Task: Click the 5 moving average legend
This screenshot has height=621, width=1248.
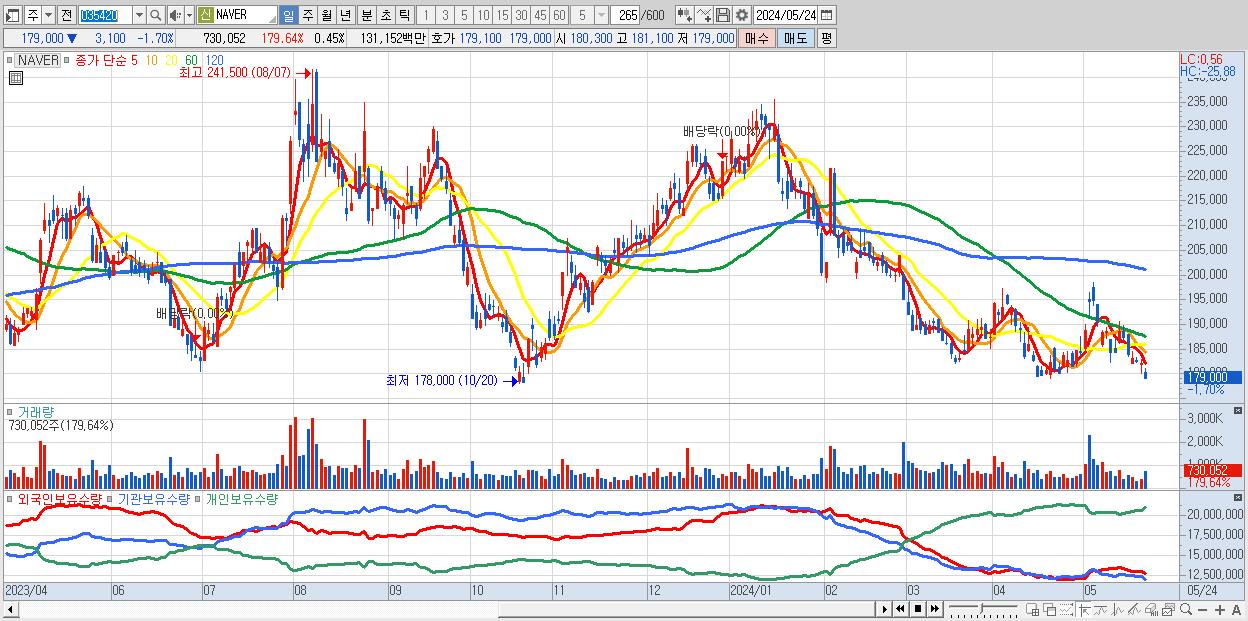Action: pos(134,60)
